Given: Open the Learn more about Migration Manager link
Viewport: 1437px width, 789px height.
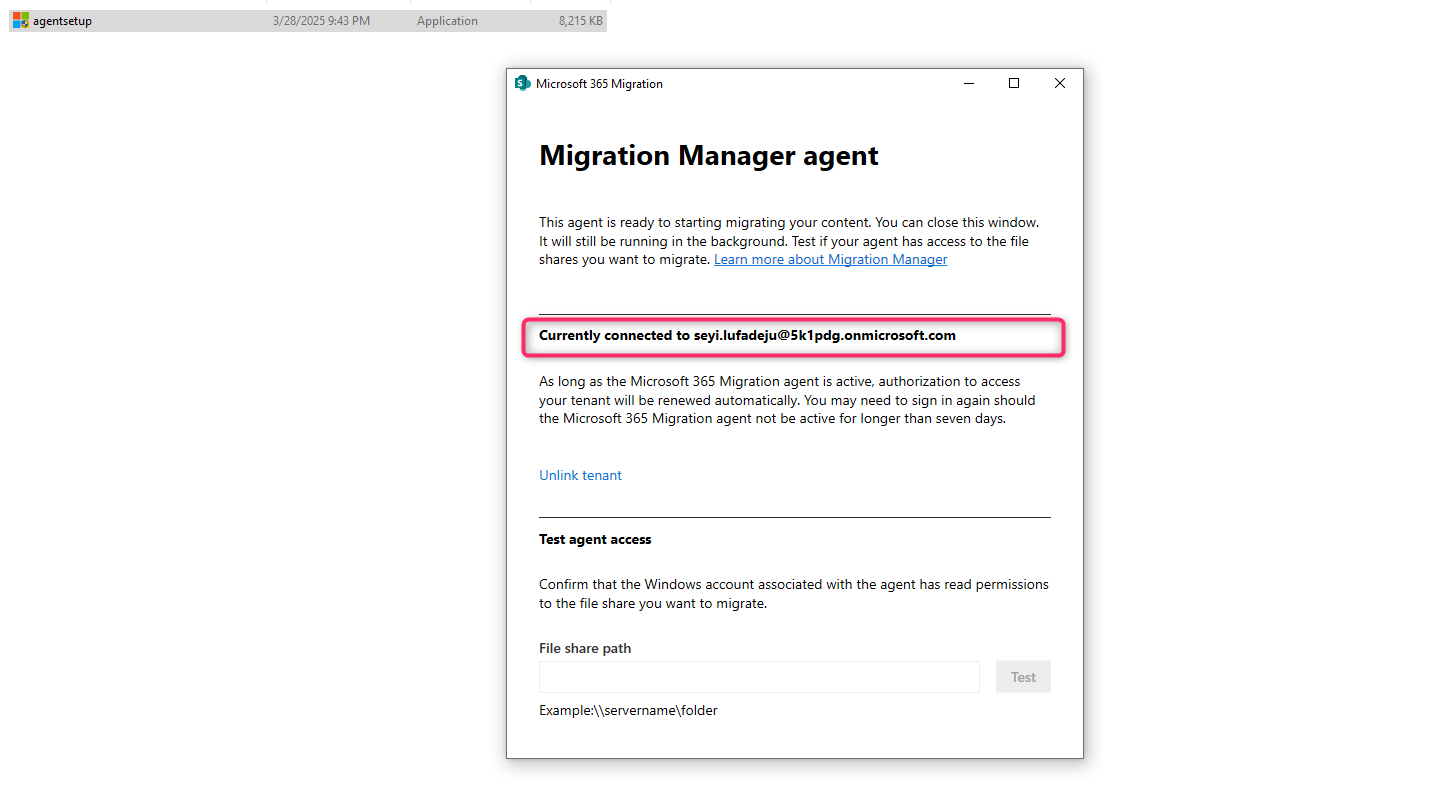Looking at the screenshot, I should click(830, 259).
